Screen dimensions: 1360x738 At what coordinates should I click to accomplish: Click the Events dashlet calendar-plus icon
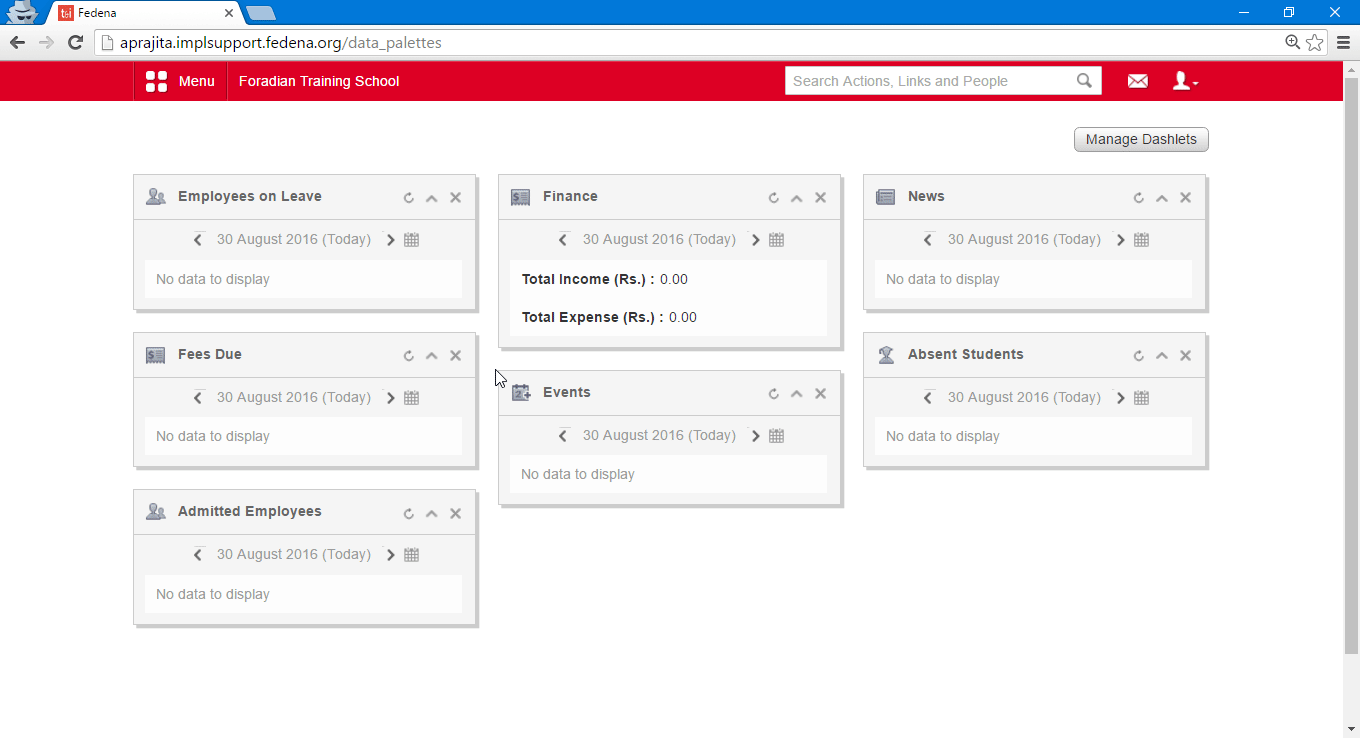tap(521, 393)
